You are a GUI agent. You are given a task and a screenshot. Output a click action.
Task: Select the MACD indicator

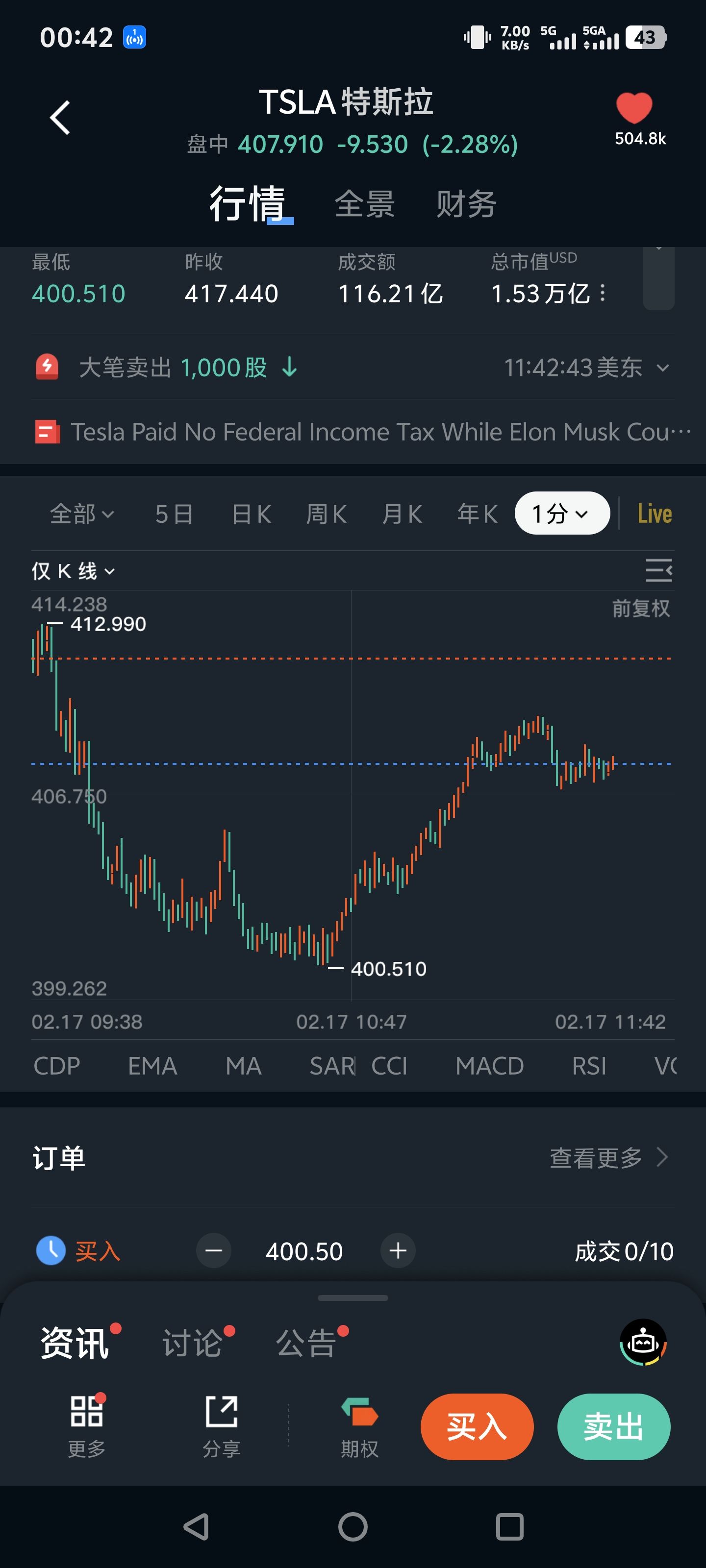[x=489, y=1066]
